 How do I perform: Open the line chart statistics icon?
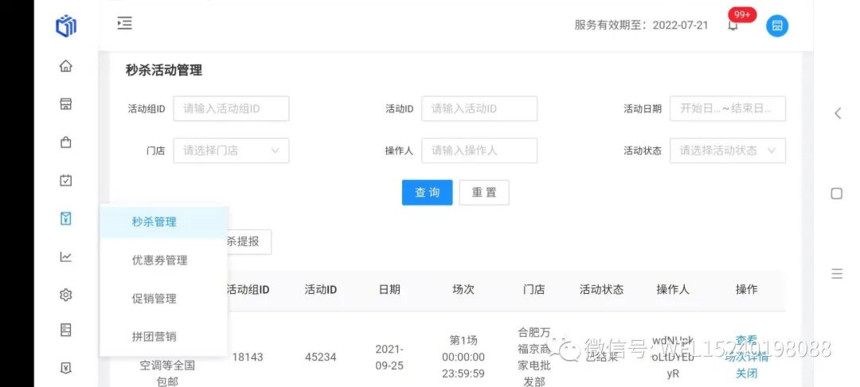point(66,257)
